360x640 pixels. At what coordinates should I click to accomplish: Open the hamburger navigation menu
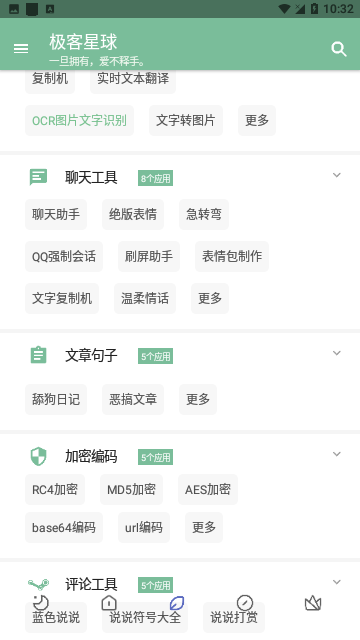[x=21, y=49]
